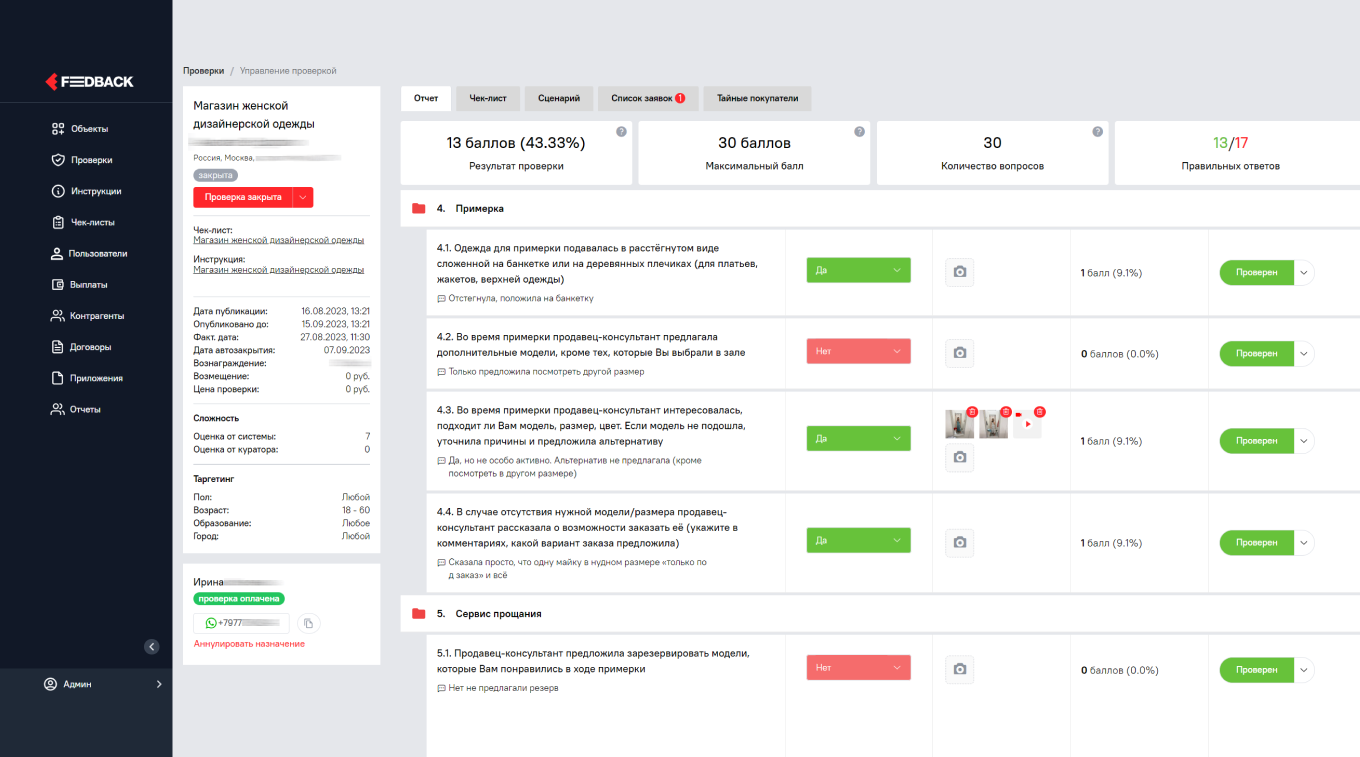Open Объекты section in sidebar
Viewport: 1360px width, 757px height.
(88, 129)
